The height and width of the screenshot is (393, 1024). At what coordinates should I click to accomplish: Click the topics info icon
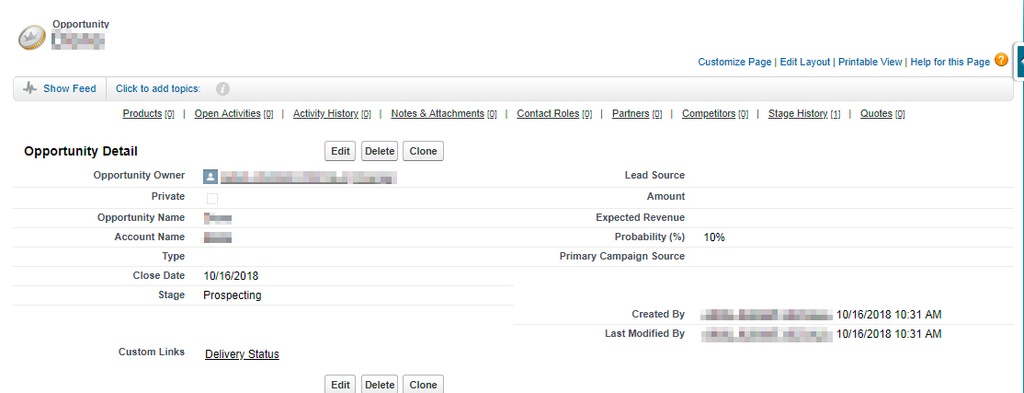tap(223, 89)
